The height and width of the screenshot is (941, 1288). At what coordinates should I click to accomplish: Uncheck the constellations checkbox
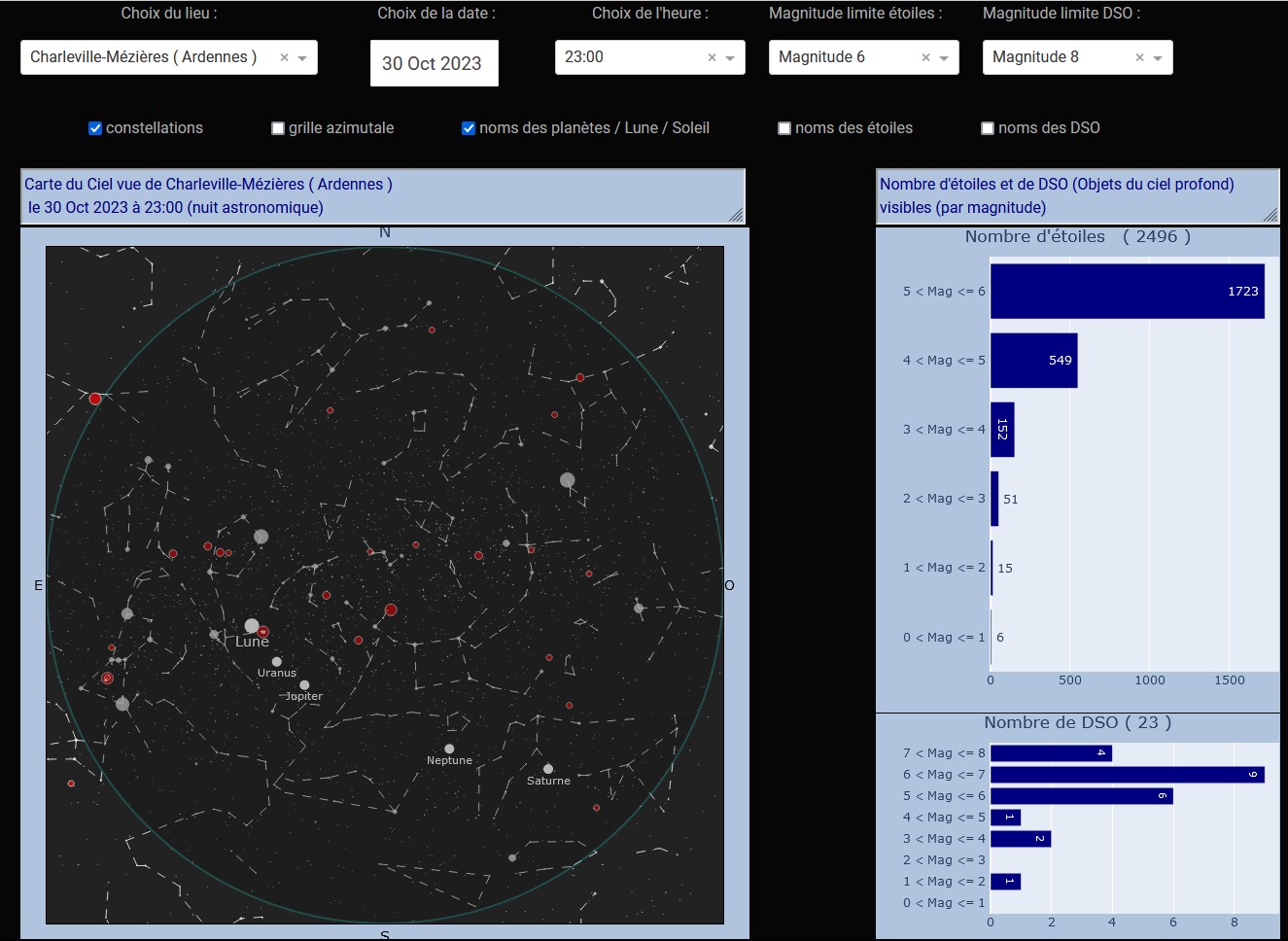pos(95,128)
